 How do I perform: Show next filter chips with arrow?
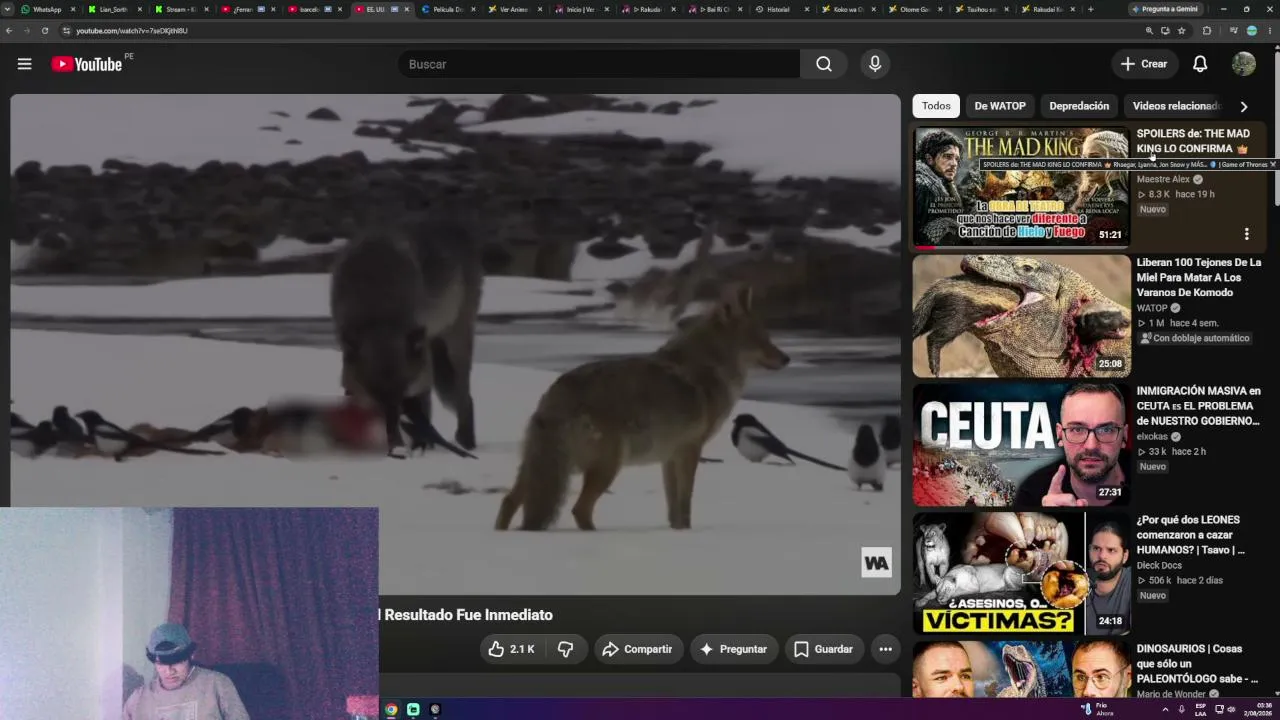point(1243,106)
